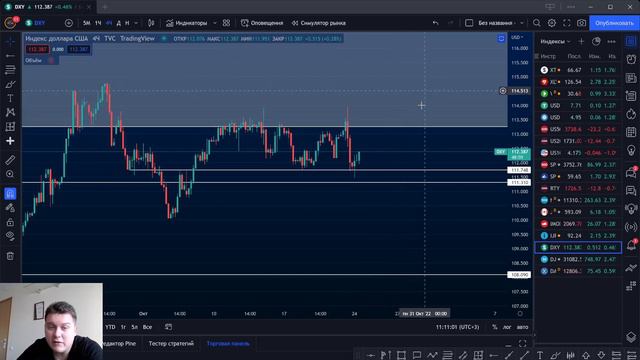The width and height of the screenshot is (640, 360).
Task: Open the forecasting and measurement tools
Action: [10, 127]
